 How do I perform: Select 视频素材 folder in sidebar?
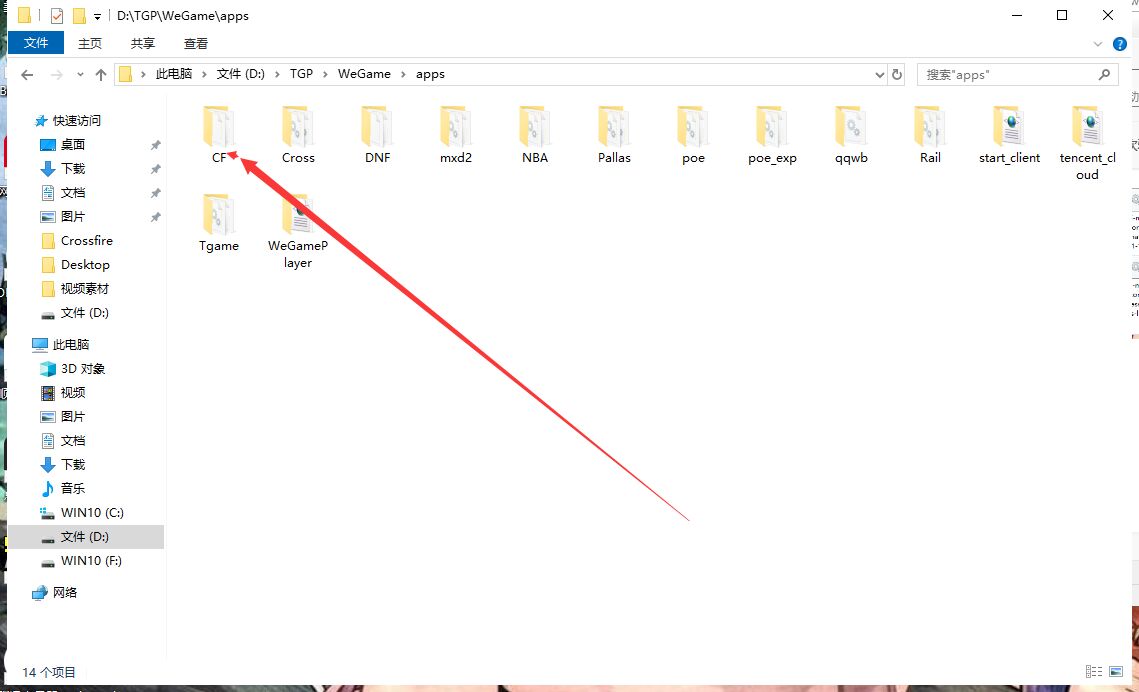click(84, 288)
